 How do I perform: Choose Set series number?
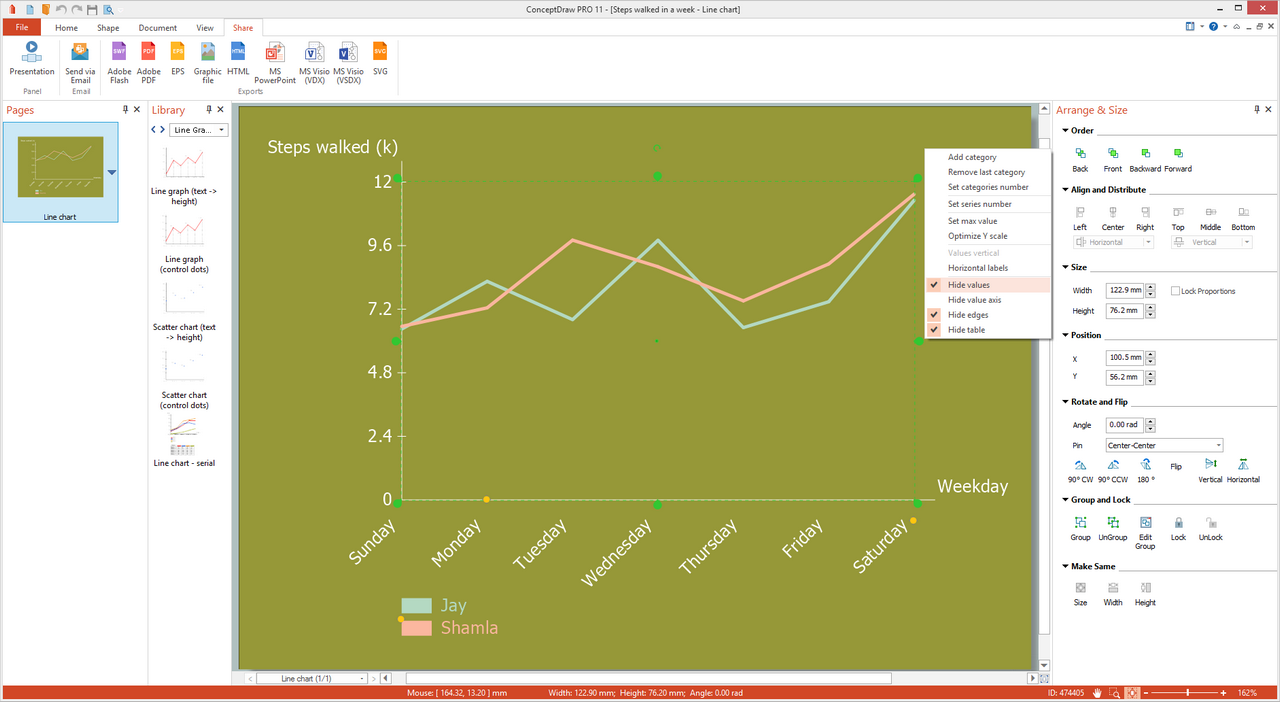(988, 204)
